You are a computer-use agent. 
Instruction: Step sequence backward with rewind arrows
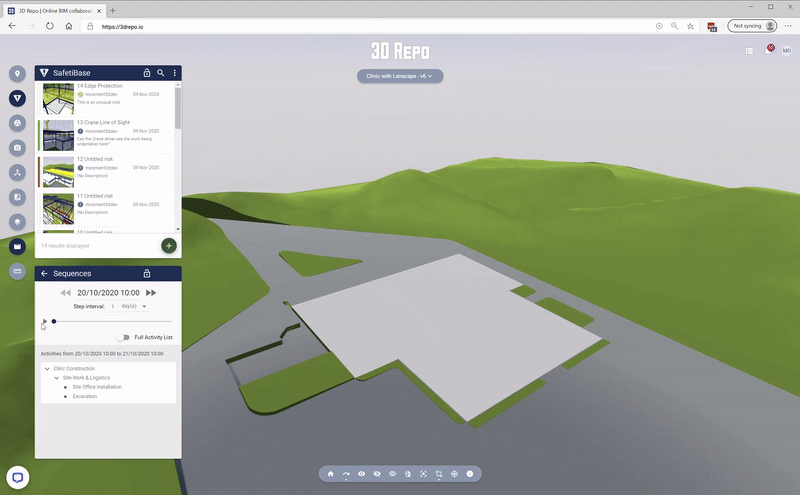pos(65,293)
